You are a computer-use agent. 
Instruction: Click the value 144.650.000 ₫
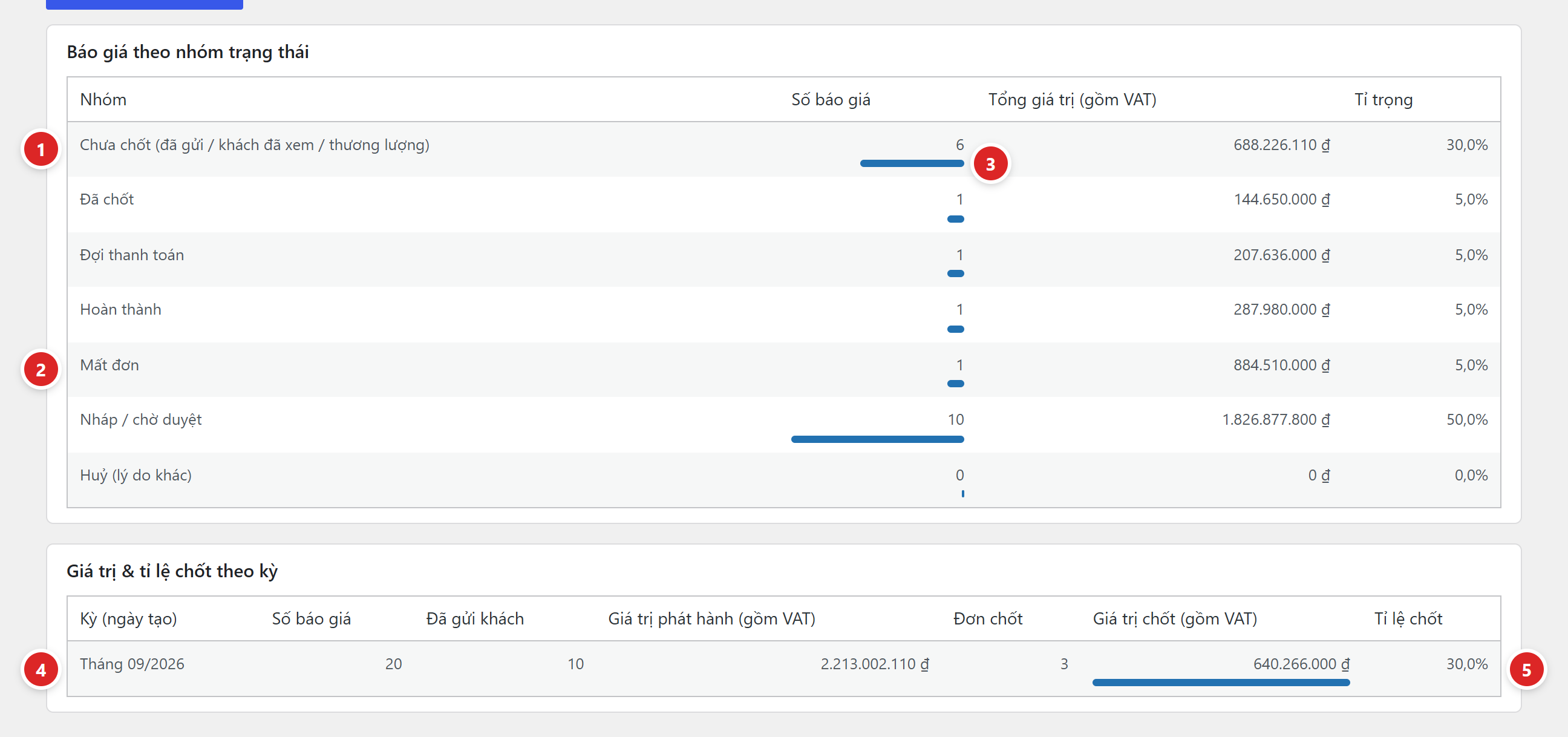coord(1281,199)
